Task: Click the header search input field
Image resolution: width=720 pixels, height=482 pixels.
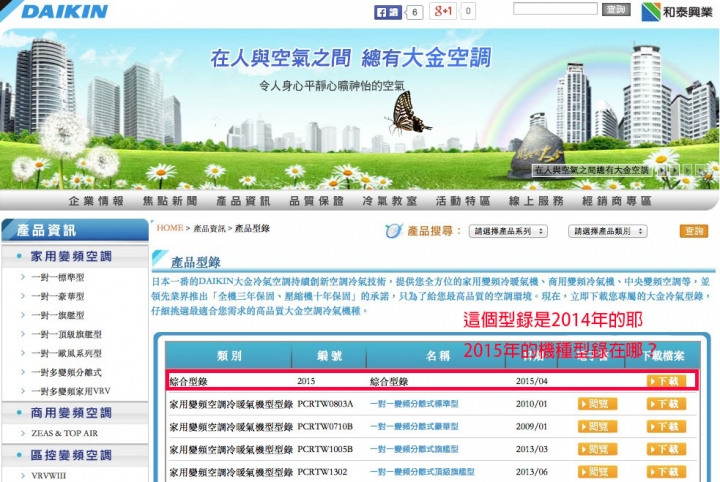Action: pos(555,9)
